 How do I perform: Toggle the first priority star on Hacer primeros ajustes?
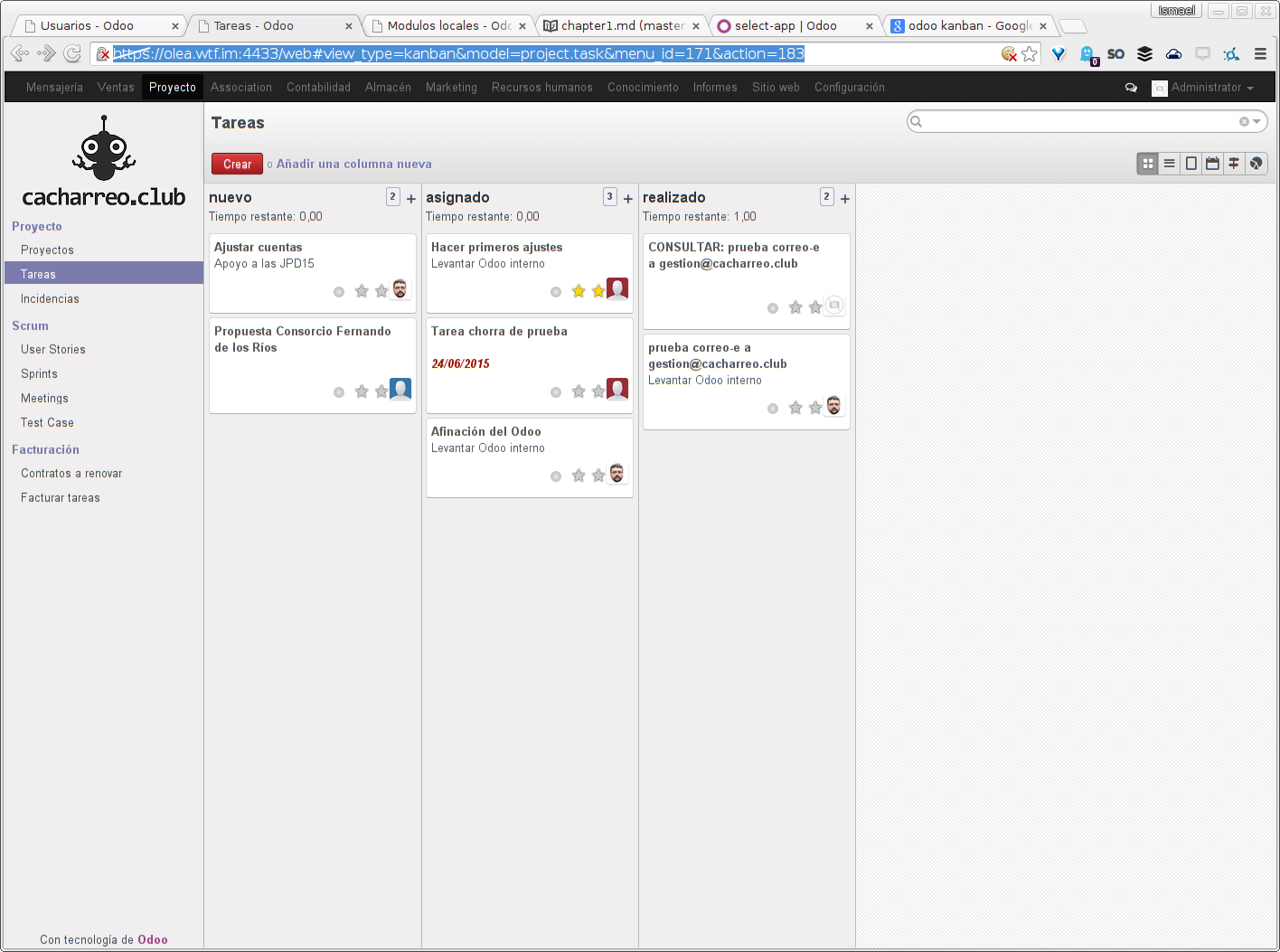(579, 291)
